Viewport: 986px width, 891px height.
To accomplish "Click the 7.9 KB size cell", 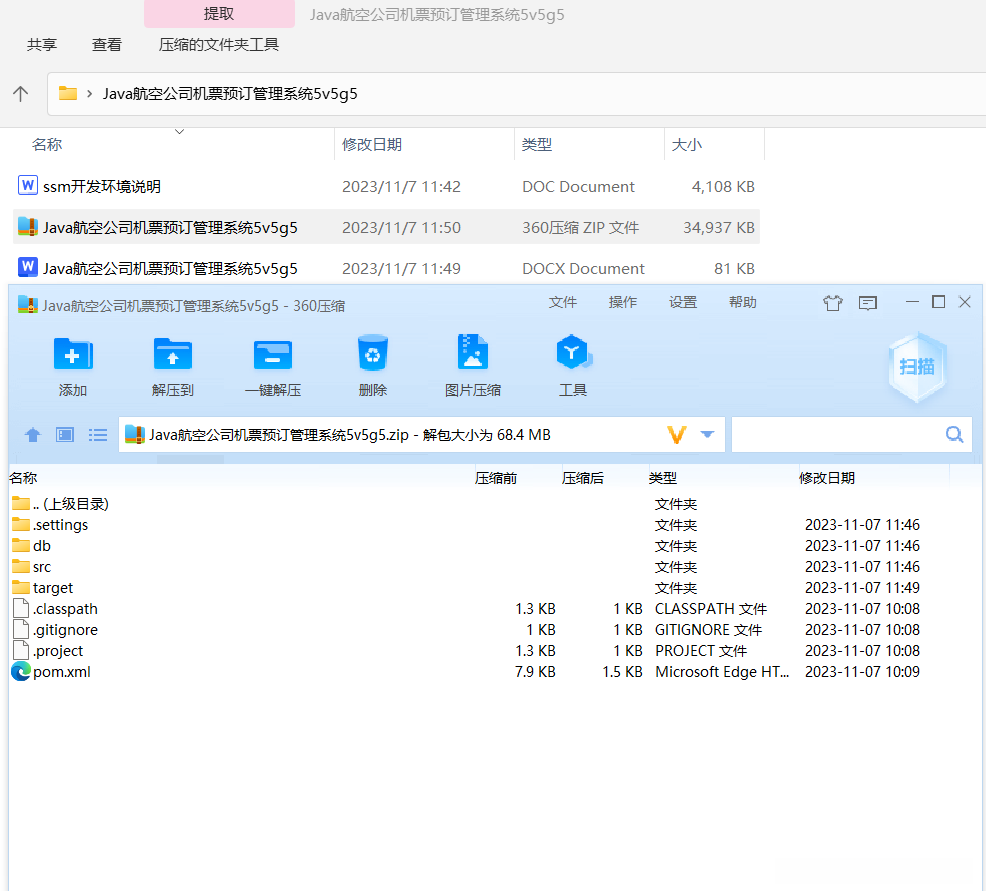I will pos(535,672).
